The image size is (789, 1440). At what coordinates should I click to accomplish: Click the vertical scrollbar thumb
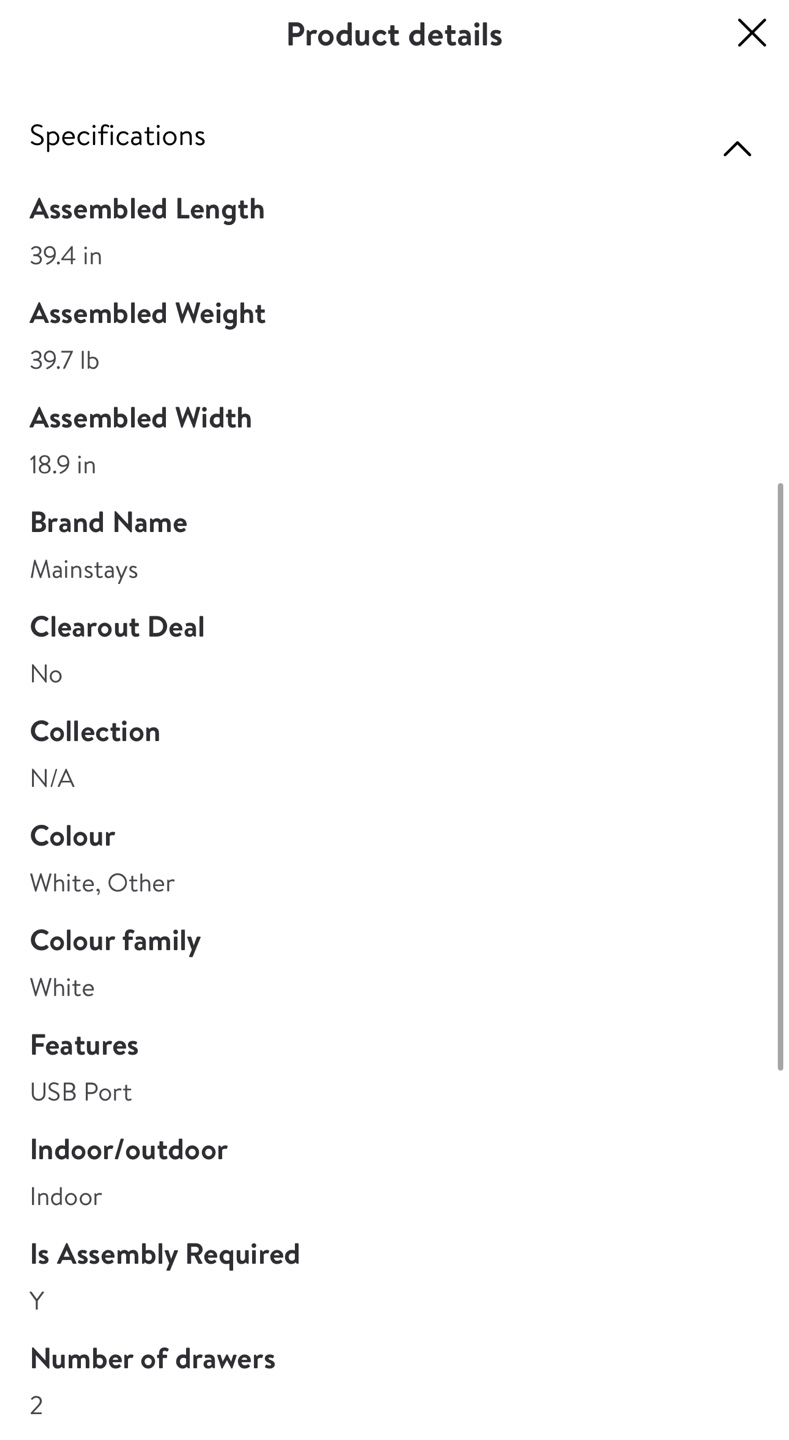(x=780, y=776)
